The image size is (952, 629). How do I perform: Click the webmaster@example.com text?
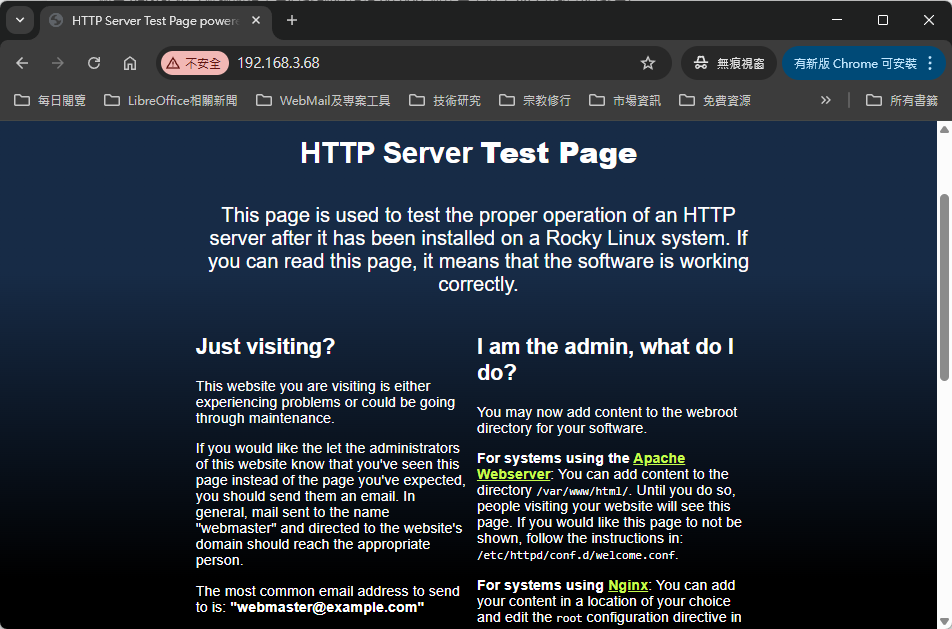(327, 607)
